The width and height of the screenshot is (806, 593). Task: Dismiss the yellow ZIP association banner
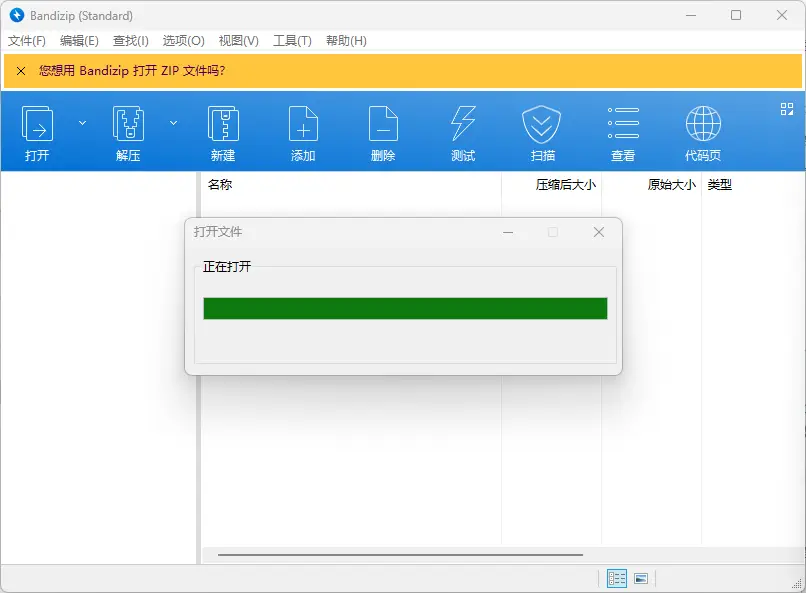pos(21,71)
